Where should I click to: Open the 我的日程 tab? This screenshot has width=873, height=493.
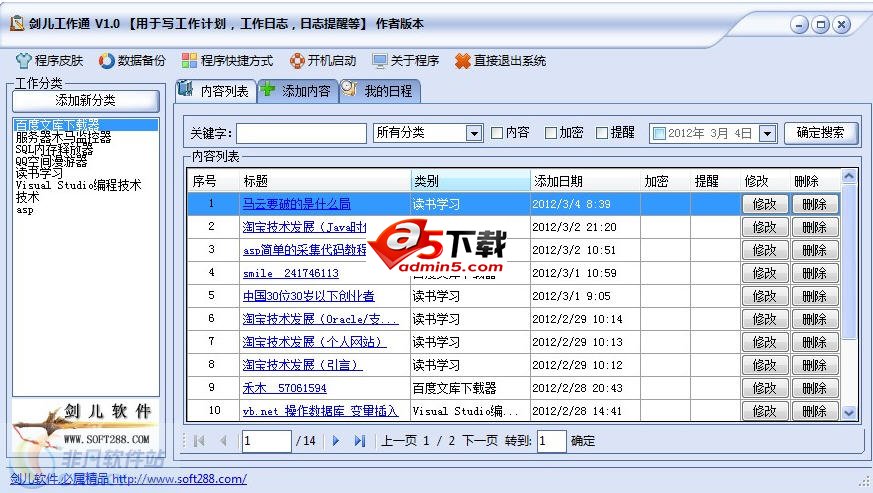380,91
